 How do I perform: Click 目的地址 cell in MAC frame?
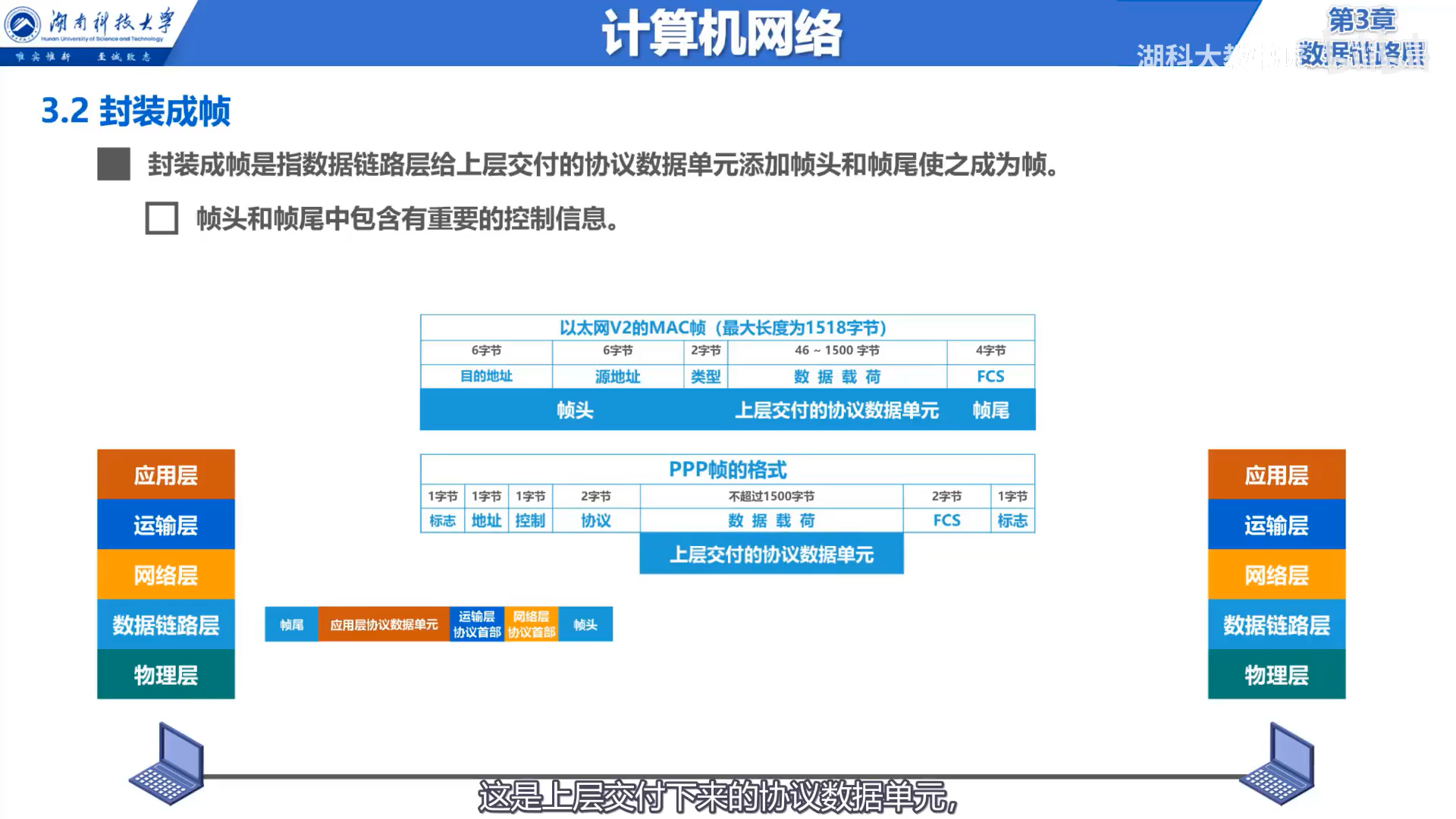487,376
